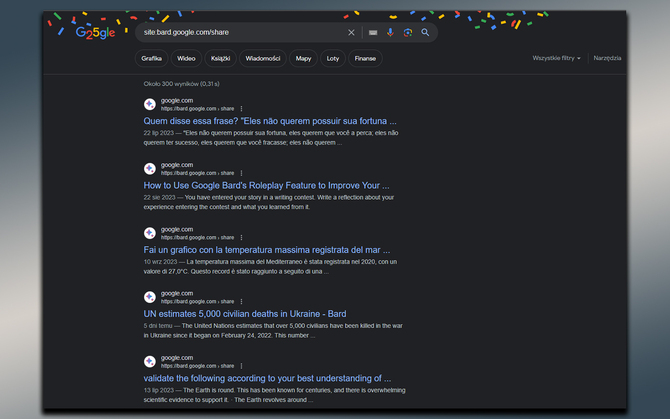
Task: Select the Loty filter tab
Action: (x=333, y=59)
